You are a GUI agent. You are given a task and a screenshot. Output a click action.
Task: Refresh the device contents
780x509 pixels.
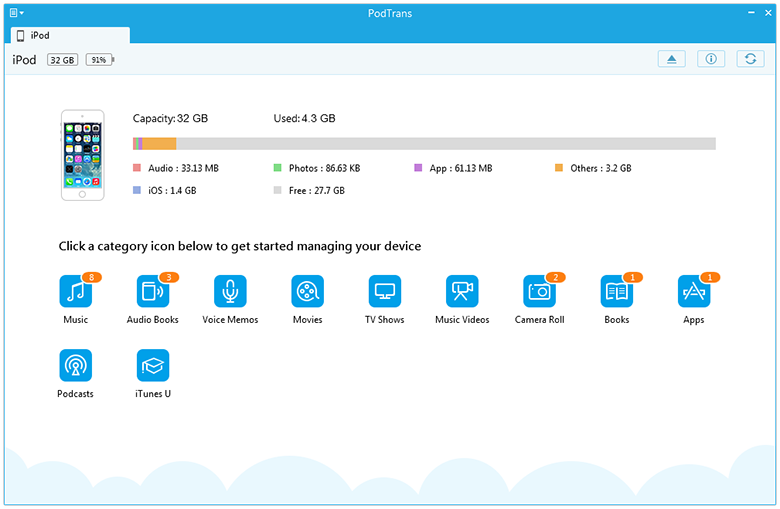click(x=750, y=59)
